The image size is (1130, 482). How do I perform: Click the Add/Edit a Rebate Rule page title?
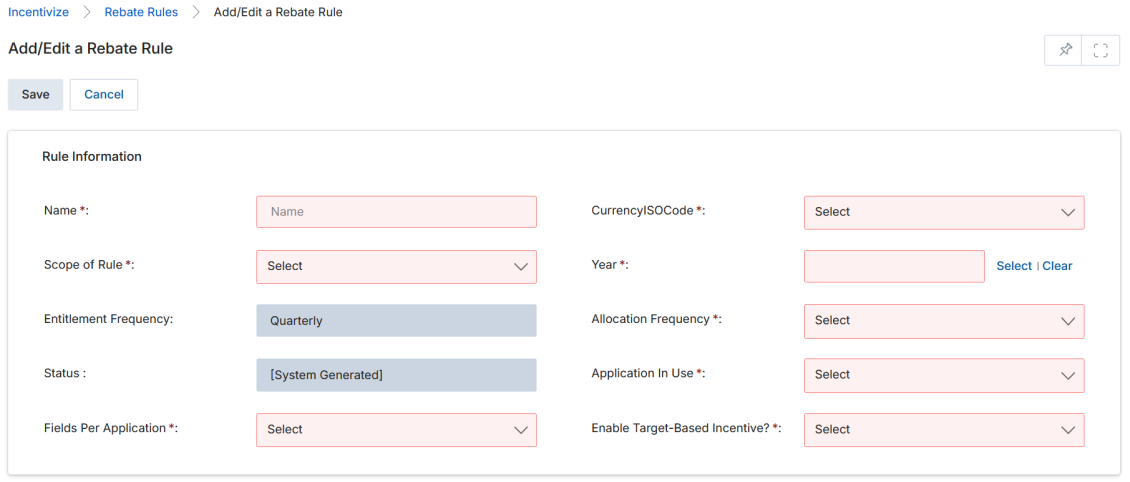tap(90, 49)
